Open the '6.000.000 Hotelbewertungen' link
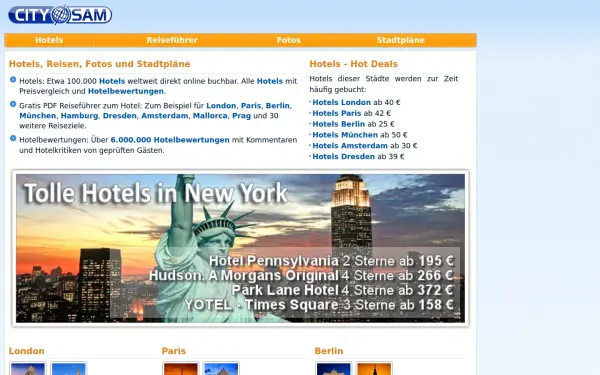The image size is (600, 375). click(x=170, y=140)
